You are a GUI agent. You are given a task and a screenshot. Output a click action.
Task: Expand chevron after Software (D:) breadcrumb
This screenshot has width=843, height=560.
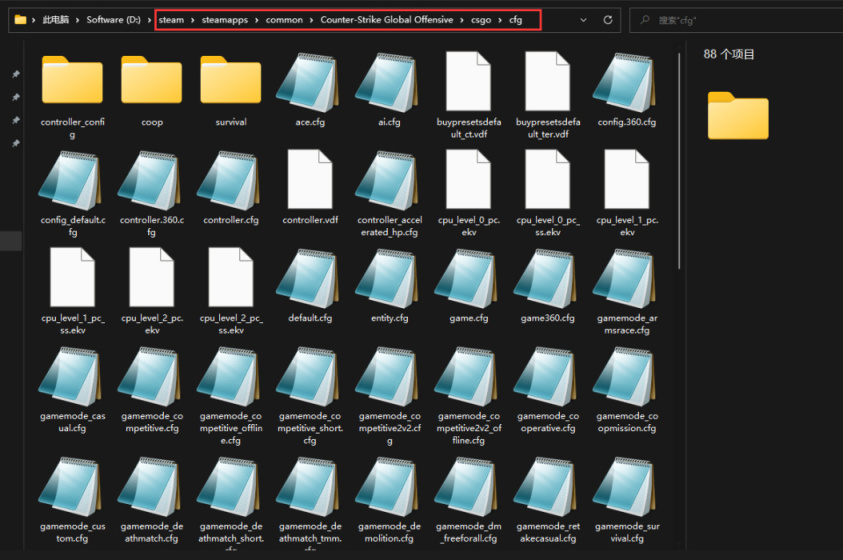click(149, 20)
